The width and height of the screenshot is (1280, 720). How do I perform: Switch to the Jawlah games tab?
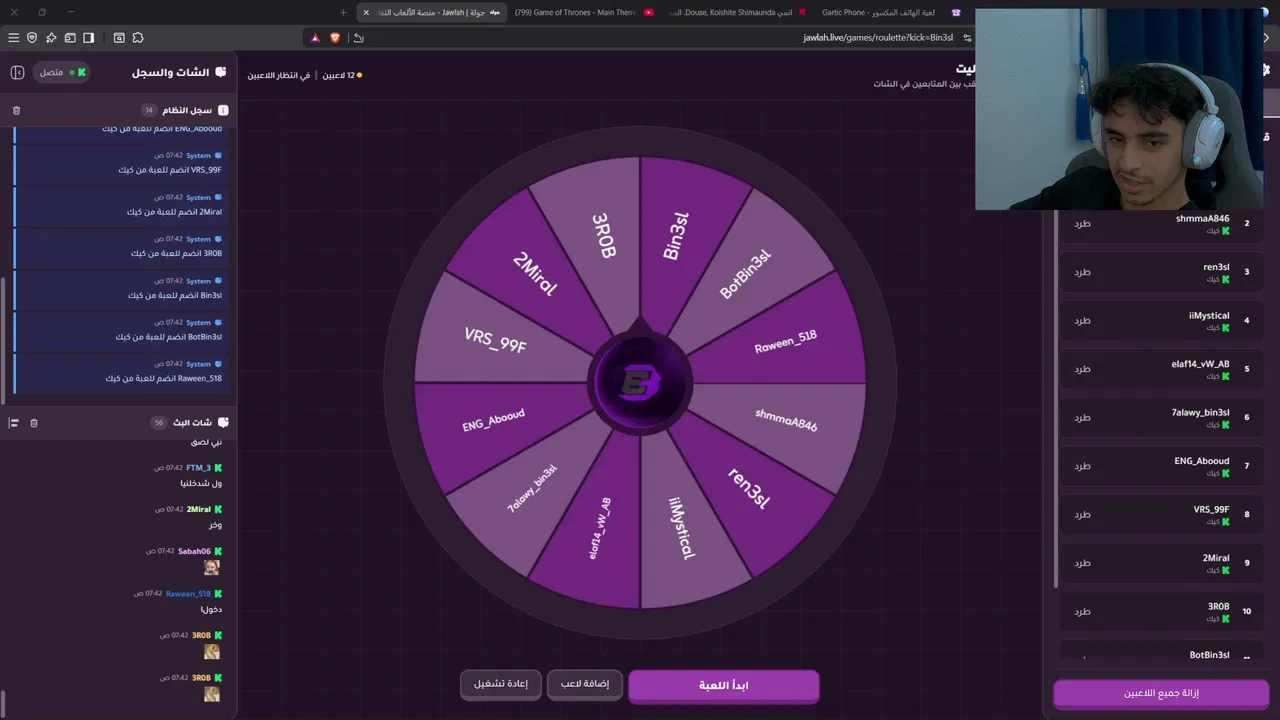point(432,13)
